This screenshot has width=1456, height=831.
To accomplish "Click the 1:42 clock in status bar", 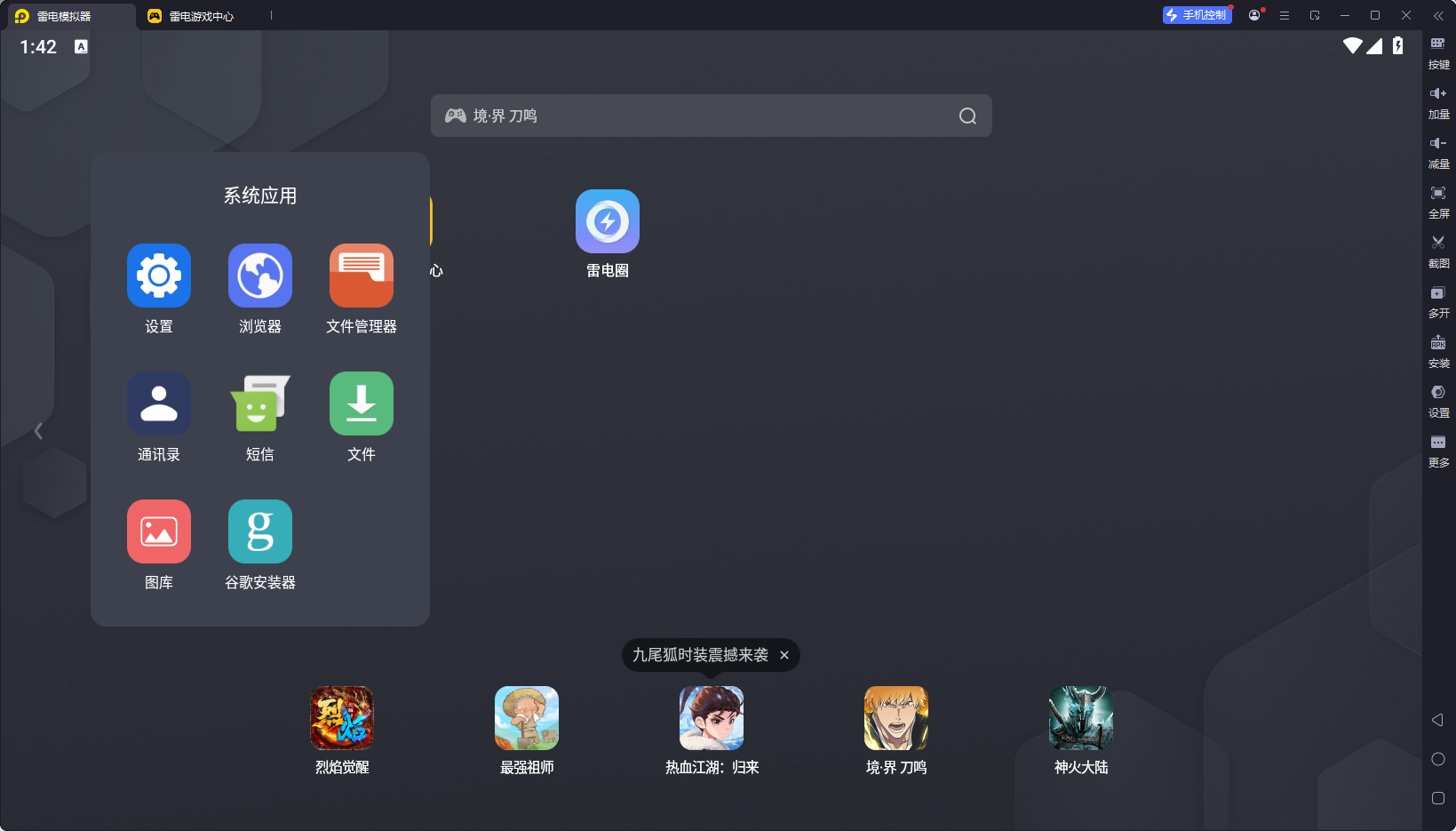I will pos(38,47).
